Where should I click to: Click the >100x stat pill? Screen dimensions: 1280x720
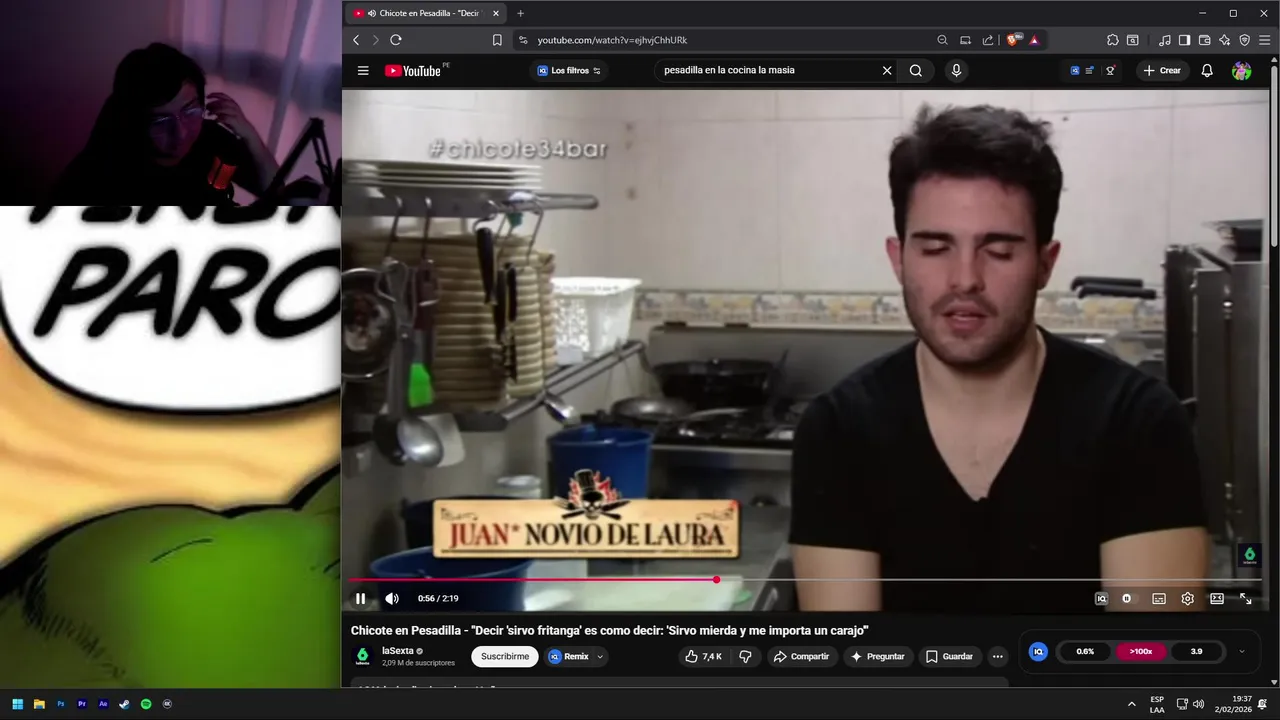click(1141, 652)
